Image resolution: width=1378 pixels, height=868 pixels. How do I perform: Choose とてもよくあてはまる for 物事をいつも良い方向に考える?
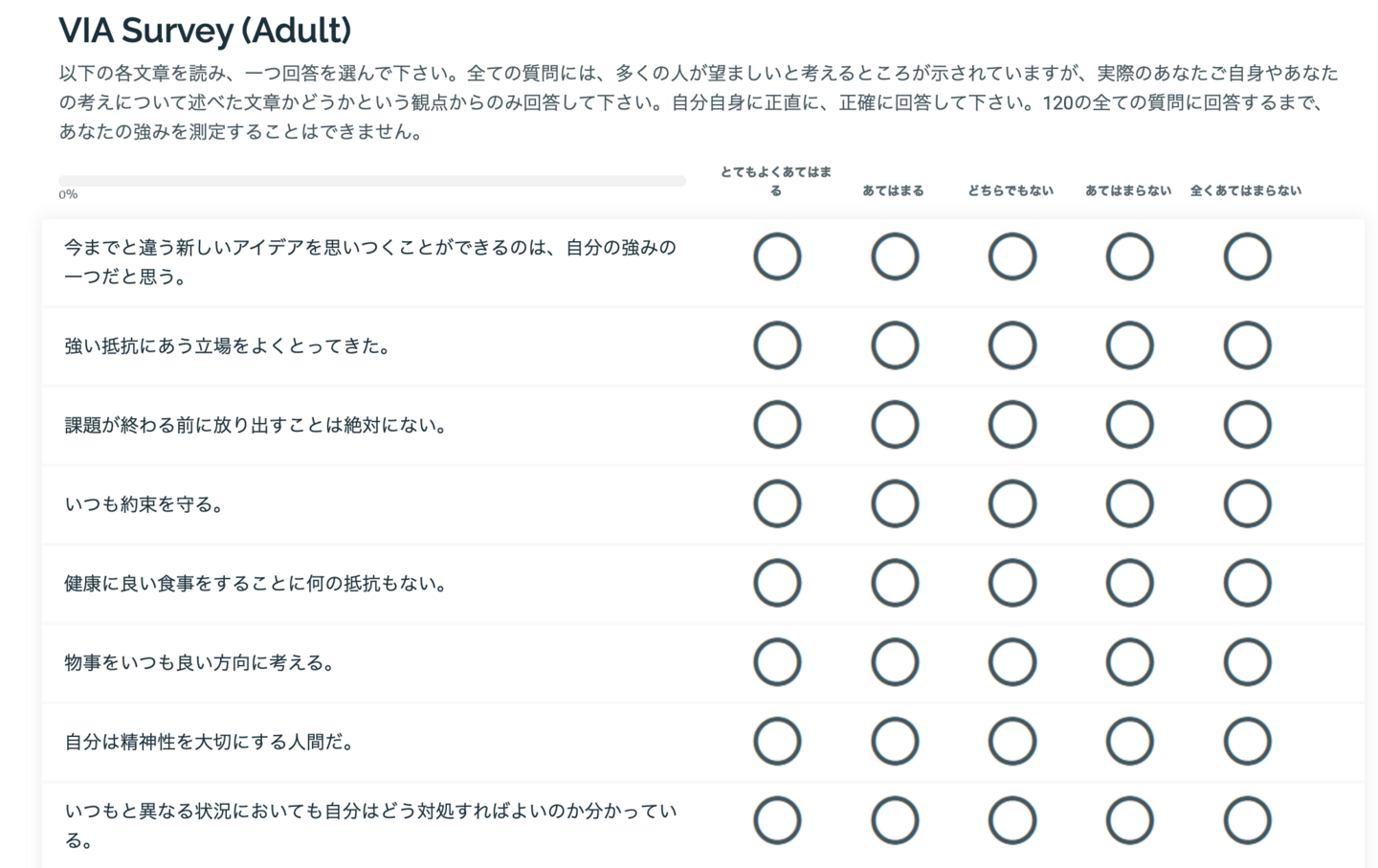(x=776, y=662)
